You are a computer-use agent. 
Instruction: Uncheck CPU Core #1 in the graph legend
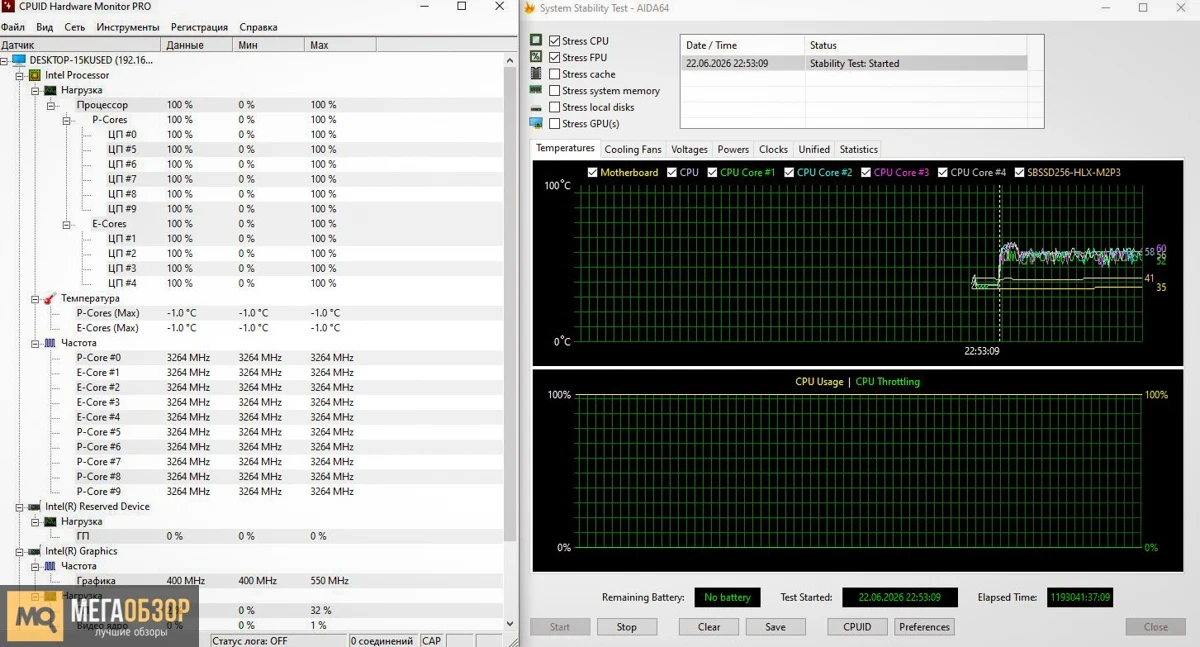[x=712, y=172]
